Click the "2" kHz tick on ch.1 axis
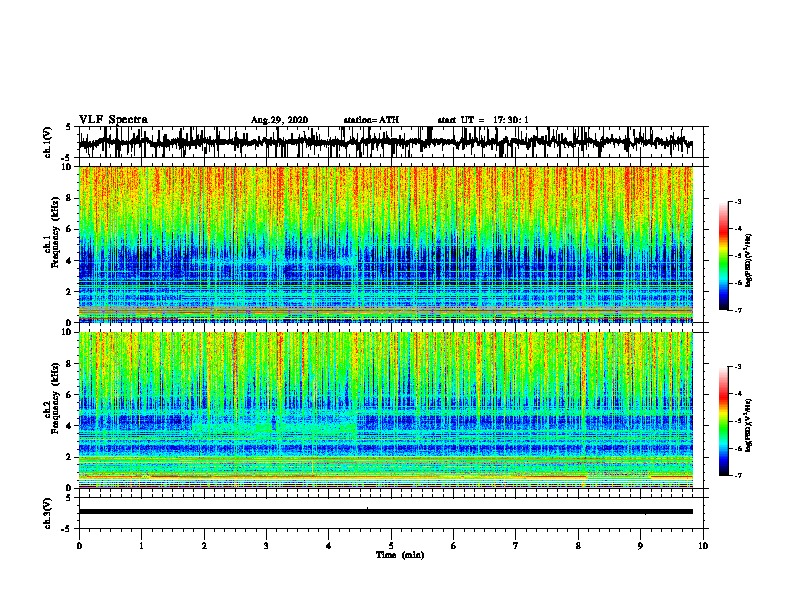 pyautogui.click(x=69, y=292)
